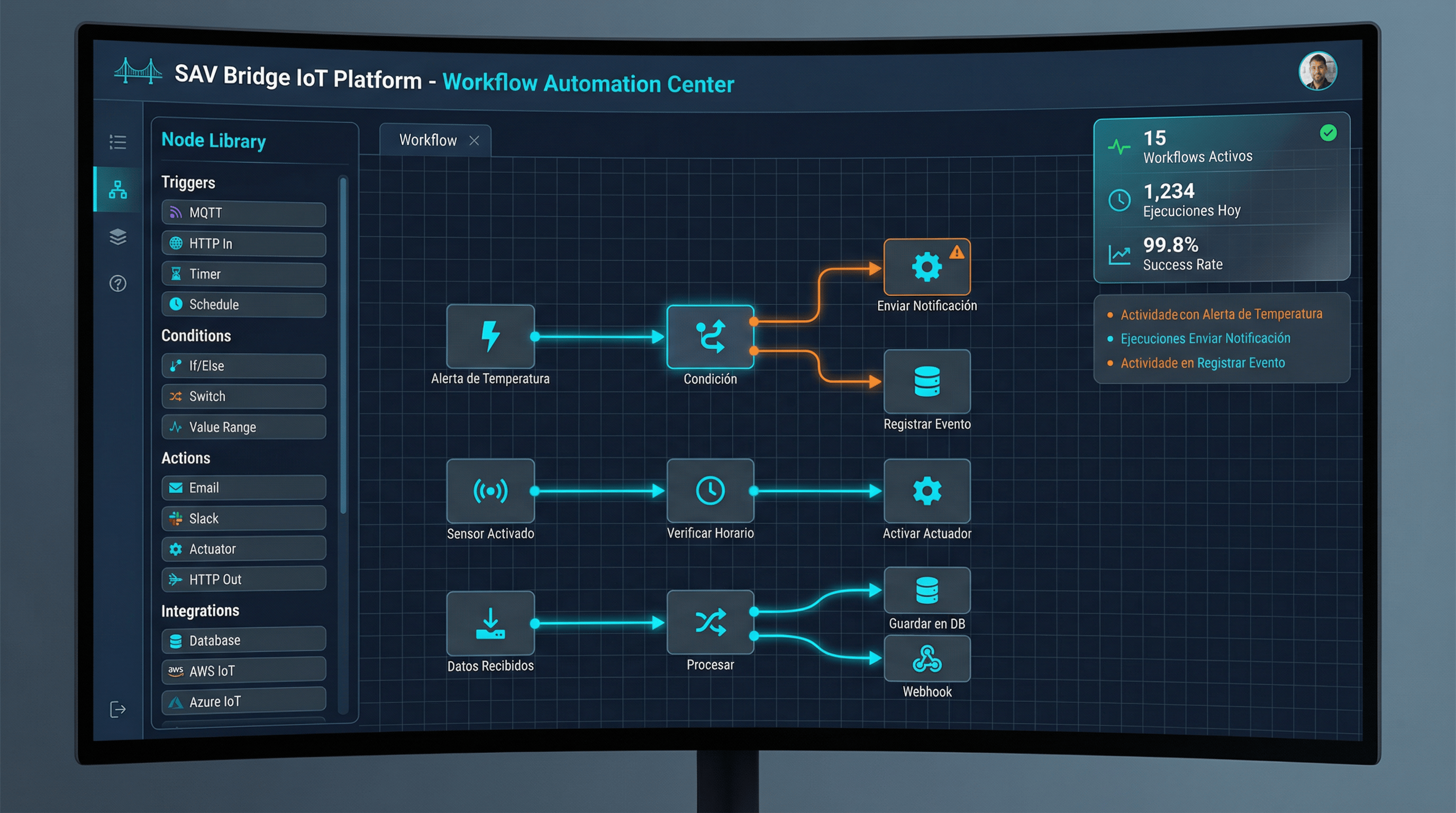The height and width of the screenshot is (813, 1456).
Task: Open the Ejecuciones Enviar Notificación activity entry
Action: (1205, 338)
